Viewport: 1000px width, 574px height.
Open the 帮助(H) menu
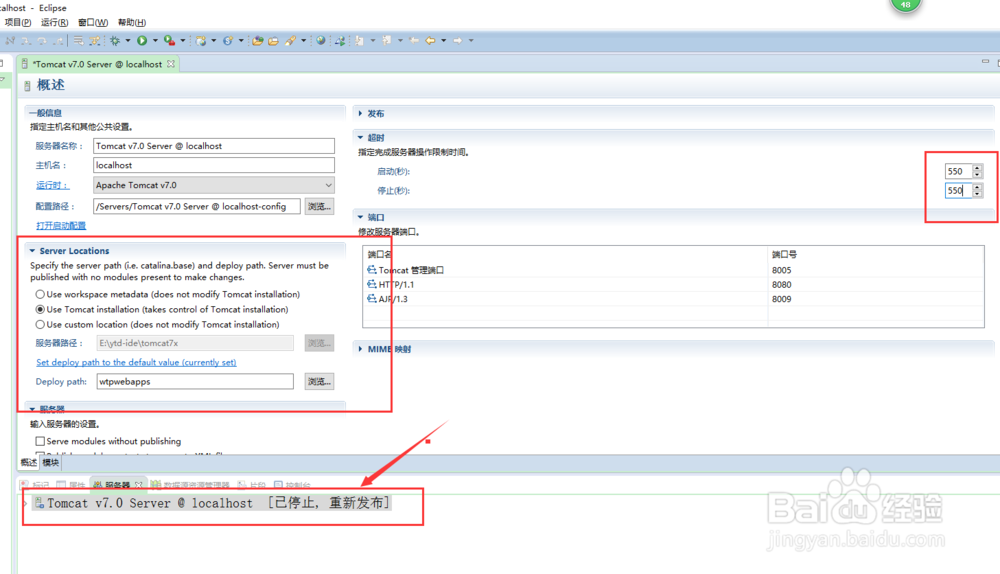tap(132, 22)
